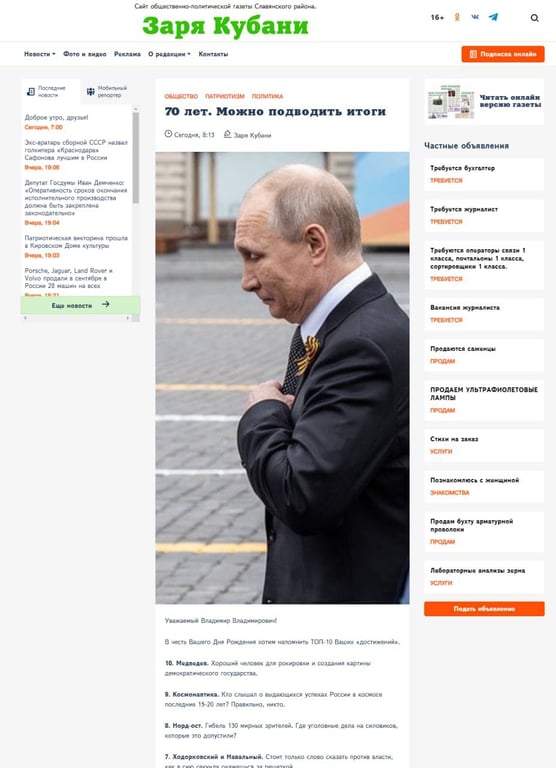This screenshot has width=556, height=768.
Task: Open the Odnoklassniki social icon
Action: coord(457,17)
